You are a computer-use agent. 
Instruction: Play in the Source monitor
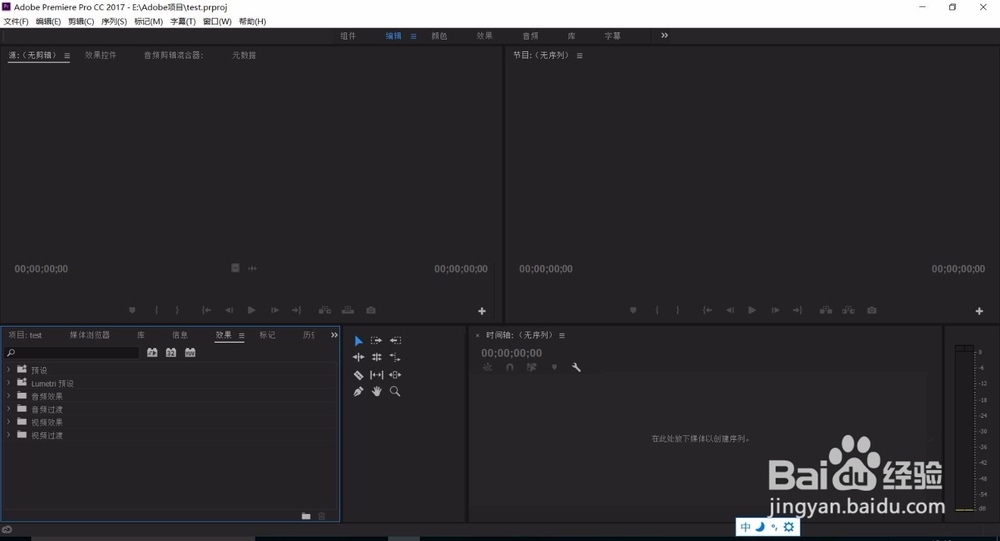252,310
